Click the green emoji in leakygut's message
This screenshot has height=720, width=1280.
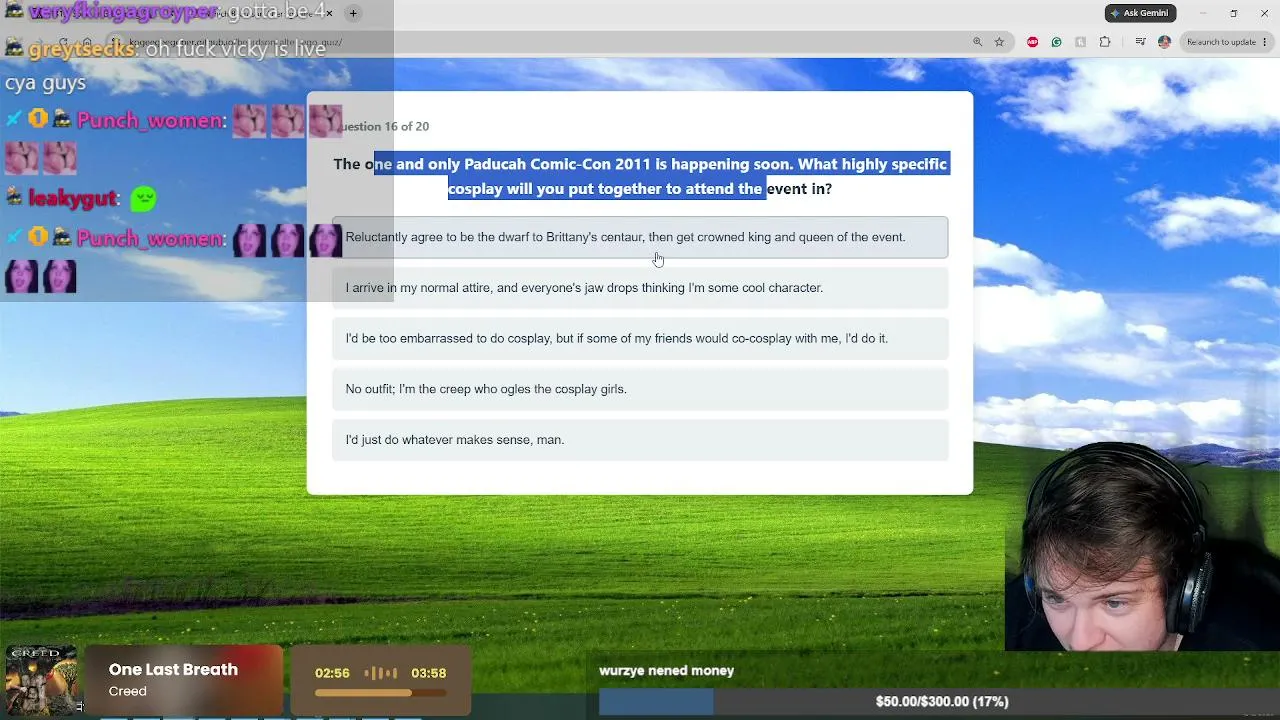pyautogui.click(x=143, y=199)
